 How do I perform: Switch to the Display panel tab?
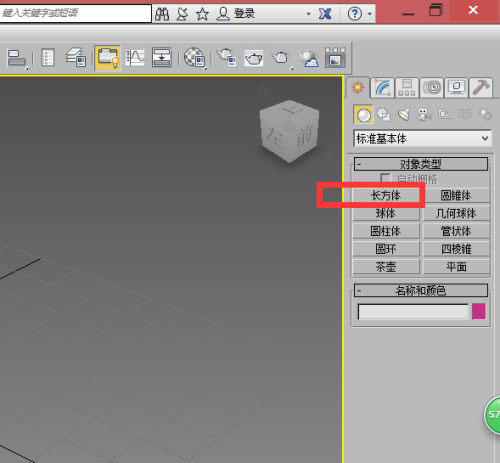click(x=456, y=88)
